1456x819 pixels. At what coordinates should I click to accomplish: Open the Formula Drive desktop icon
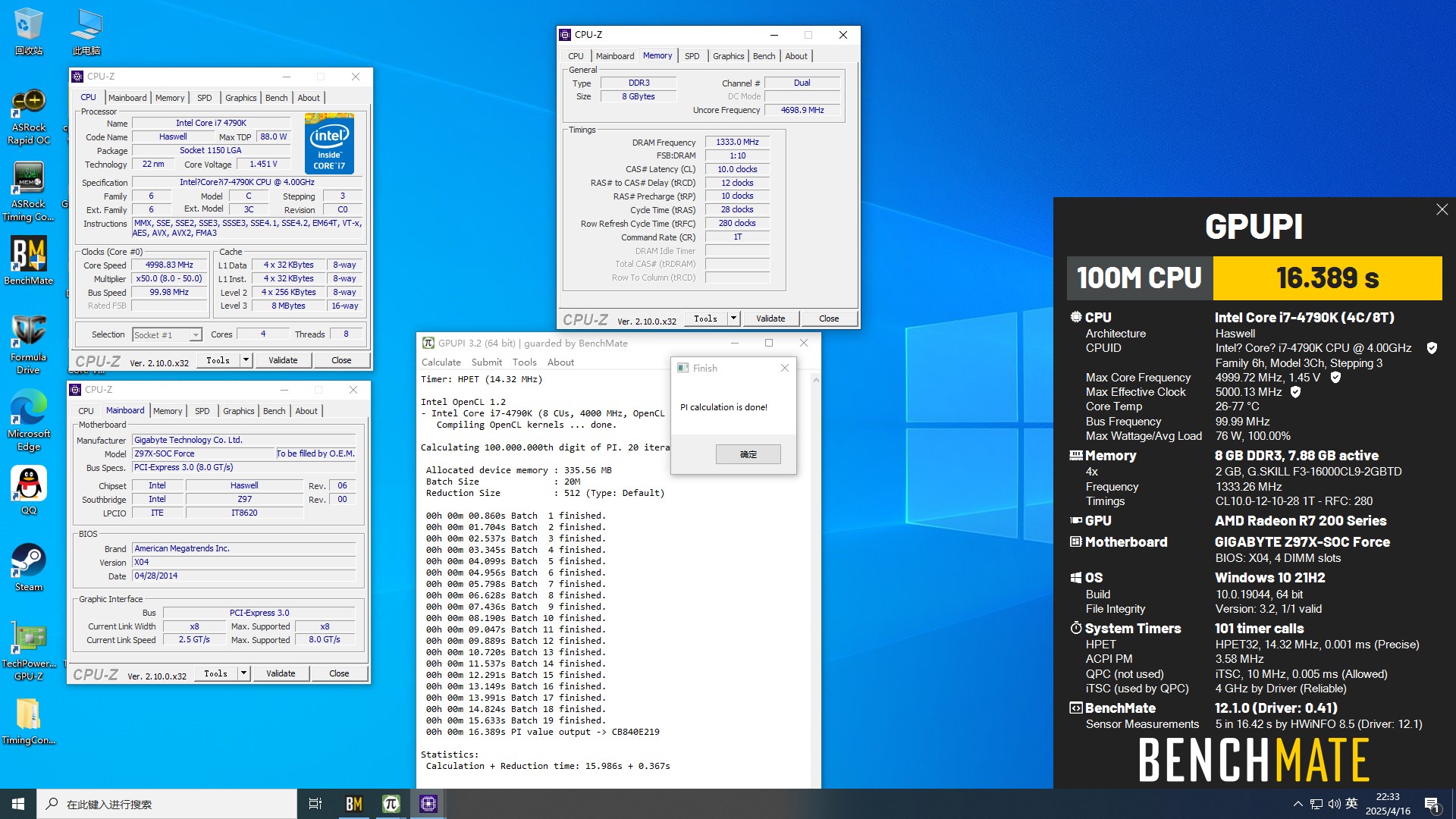[29, 345]
